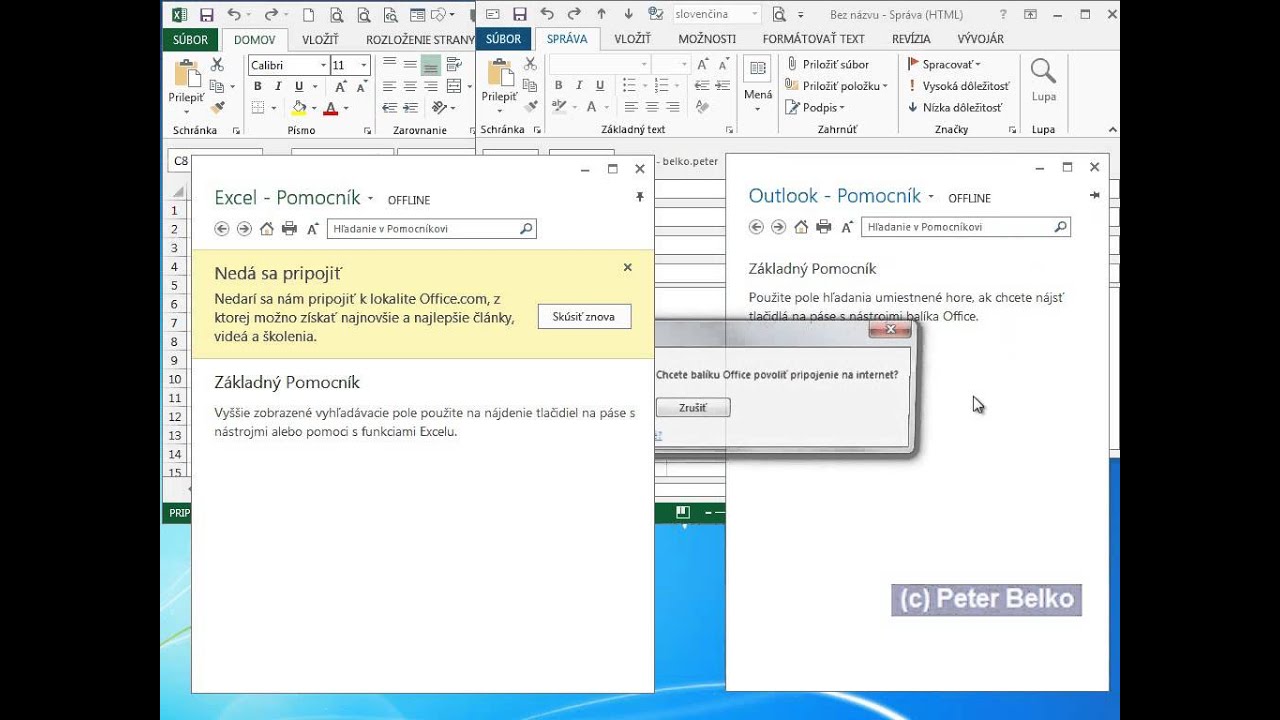Toggle italic in Excel's Písmo group
This screenshot has width=1280, height=720.
coord(278,87)
